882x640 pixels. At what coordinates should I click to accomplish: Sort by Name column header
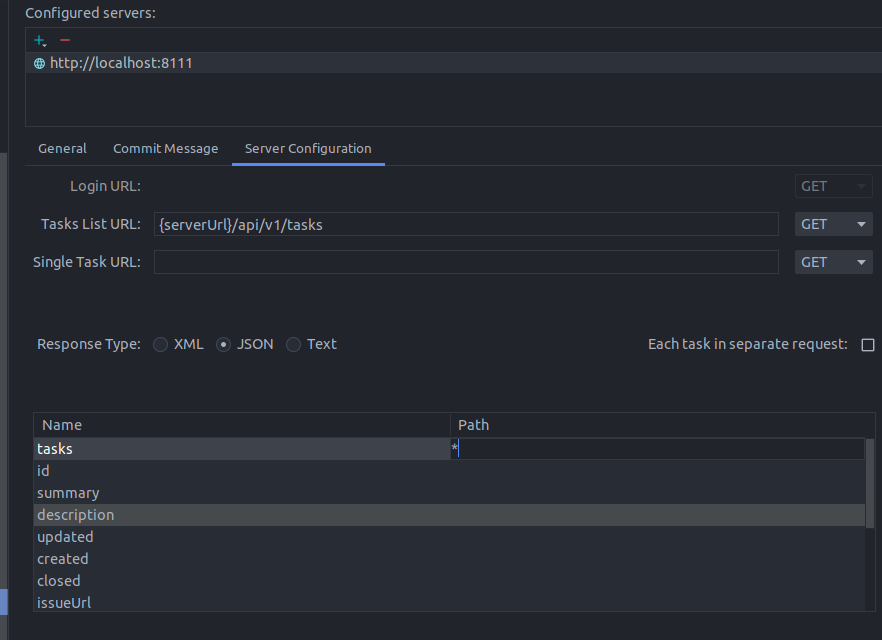click(242, 425)
